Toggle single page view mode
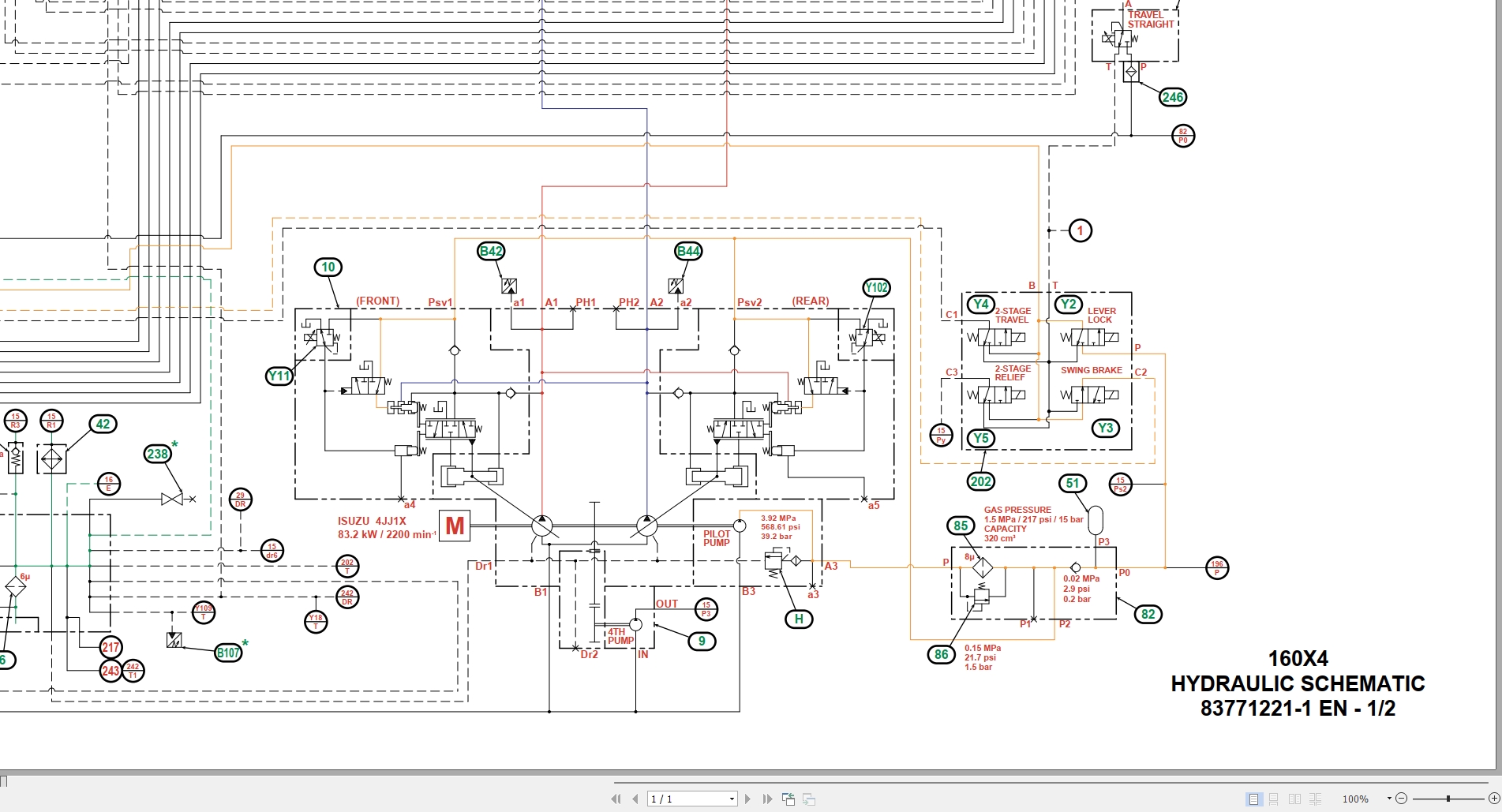Screen dimensions: 1502x812 tap(1254, 798)
